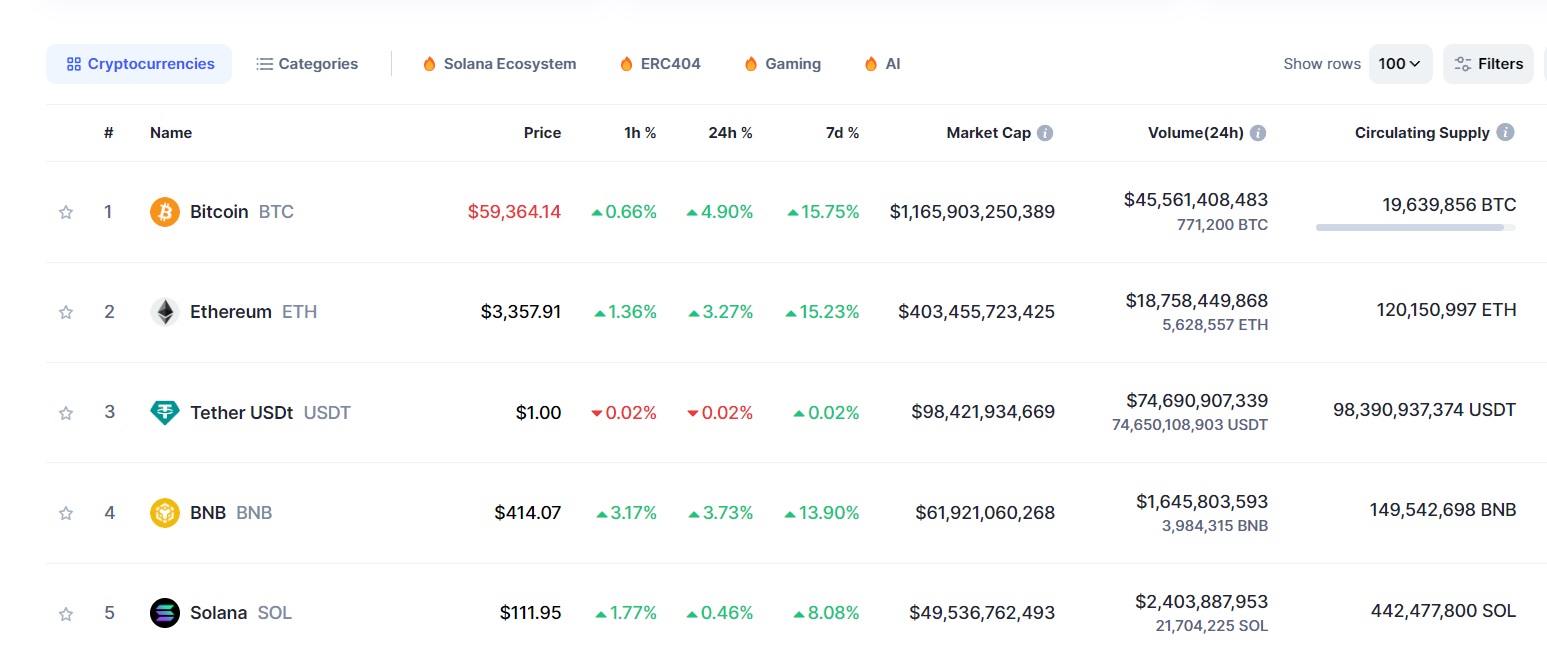Screen dimensions: 1547x657
Task: Select the Solana Ecosystem tab
Action: 499,64
